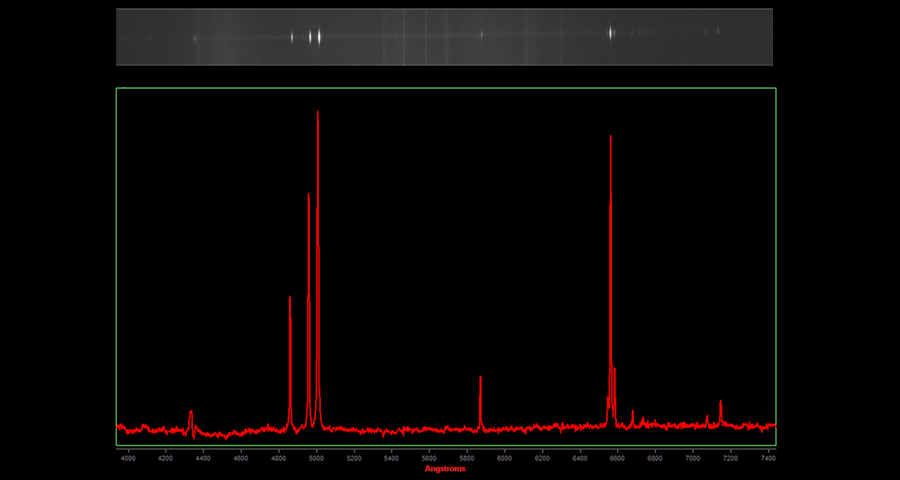The height and width of the screenshot is (480, 900).
Task: Click the 4000 label on the x-axis
Action: (x=128, y=458)
